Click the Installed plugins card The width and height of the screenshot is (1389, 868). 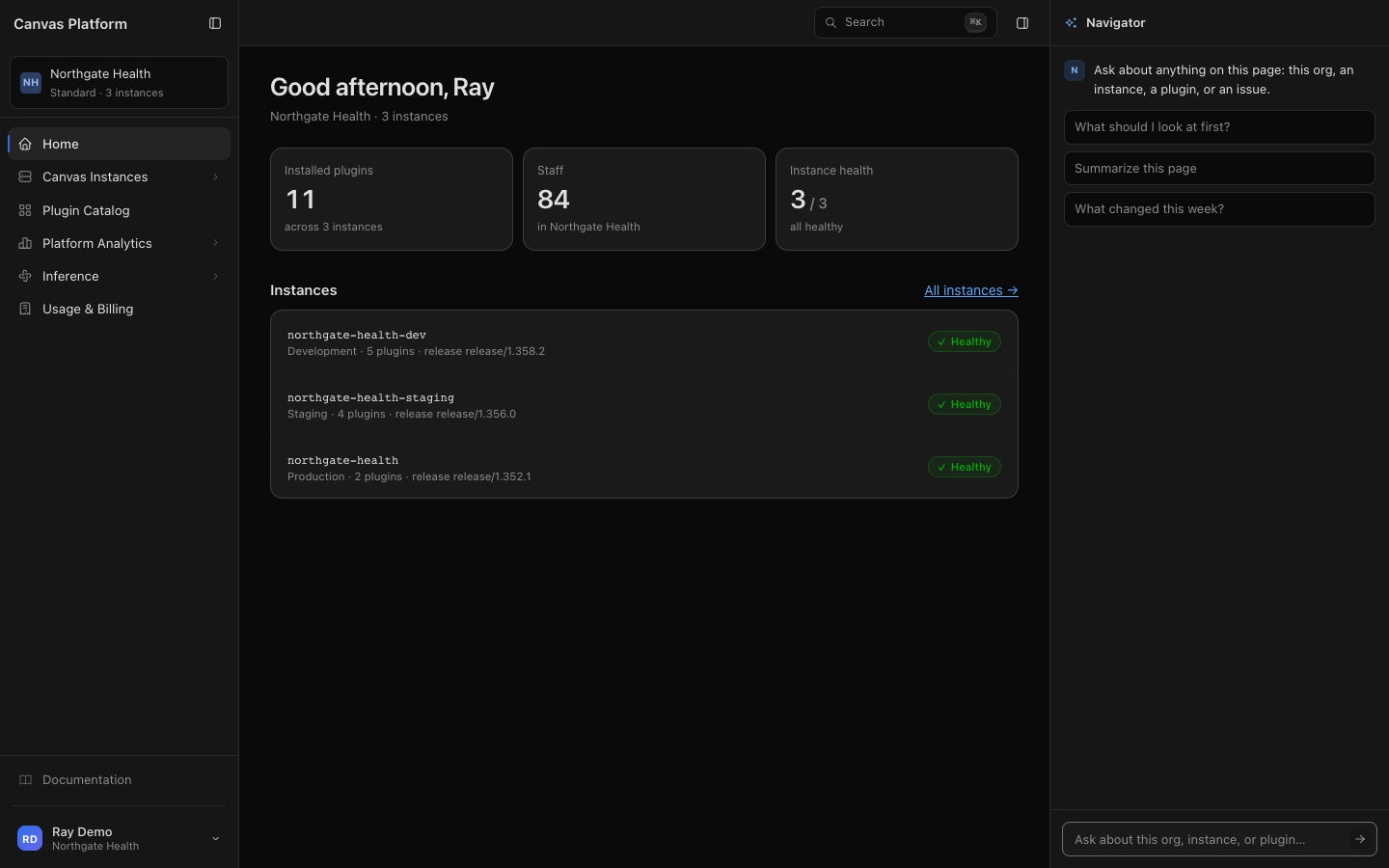coord(392,200)
